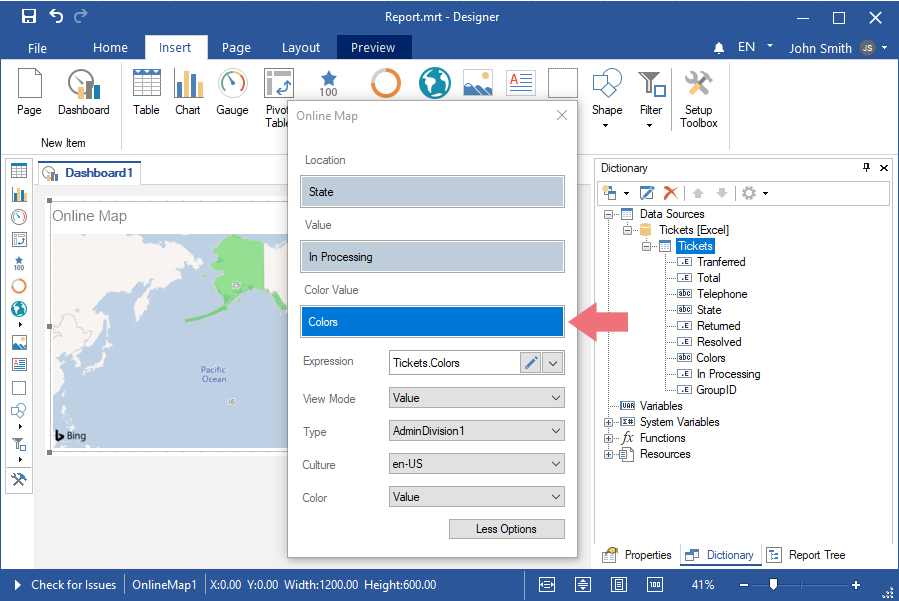
Task: Select the State location field
Action: point(432,192)
